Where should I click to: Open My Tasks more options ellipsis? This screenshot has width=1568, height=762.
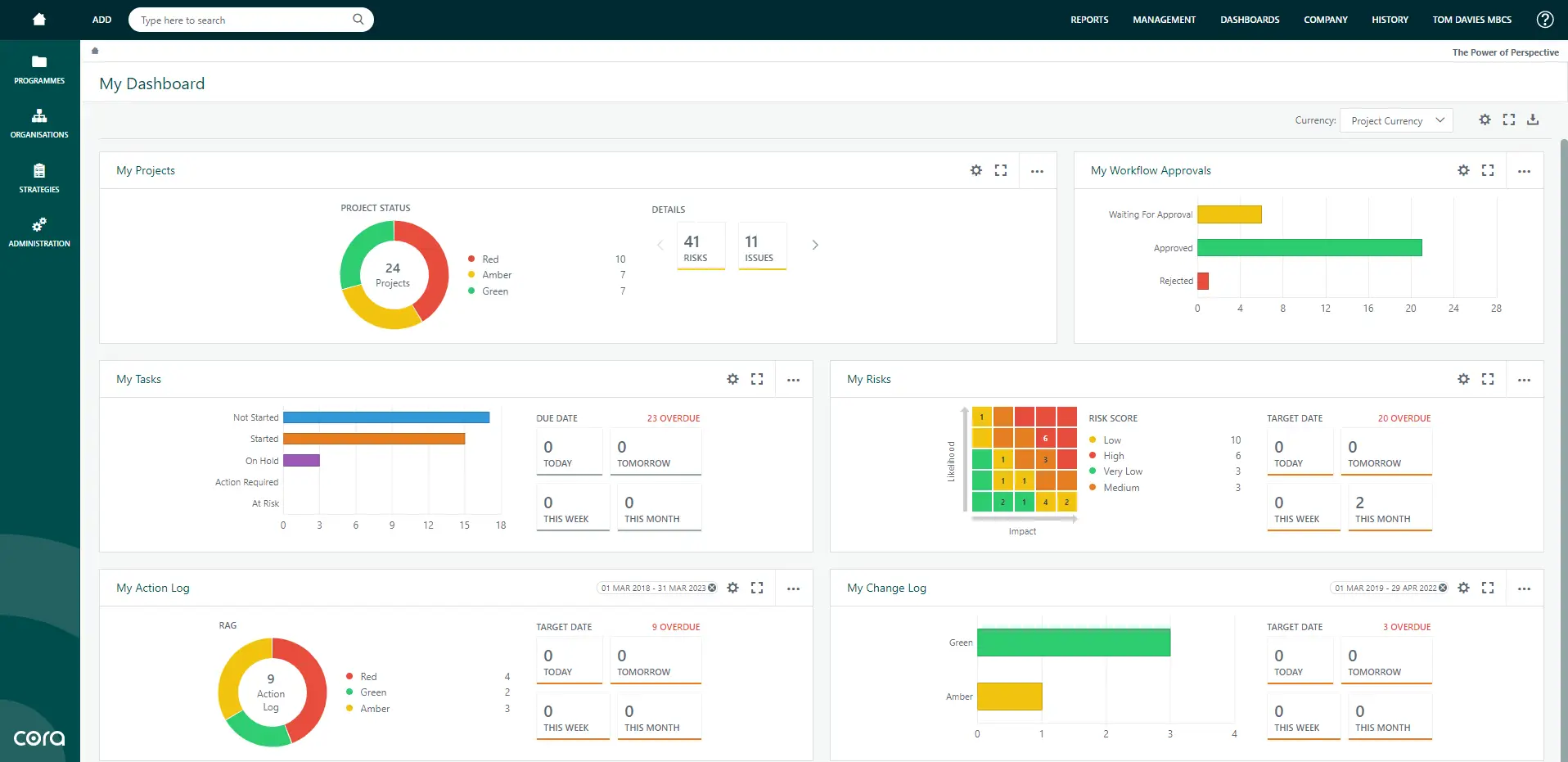point(793,380)
